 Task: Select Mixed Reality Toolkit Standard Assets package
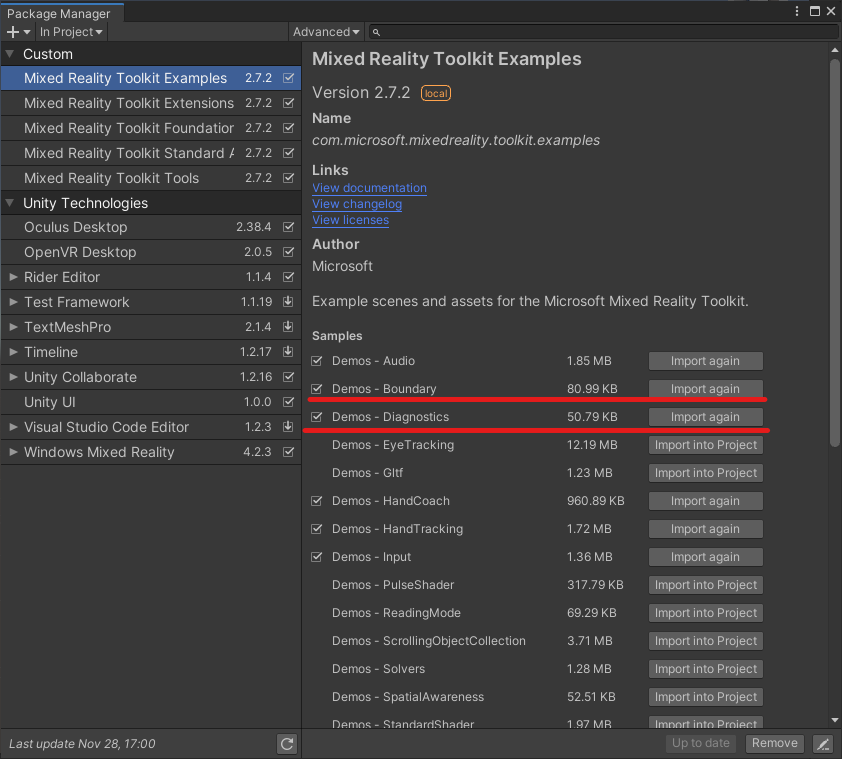pyautogui.click(x=151, y=153)
